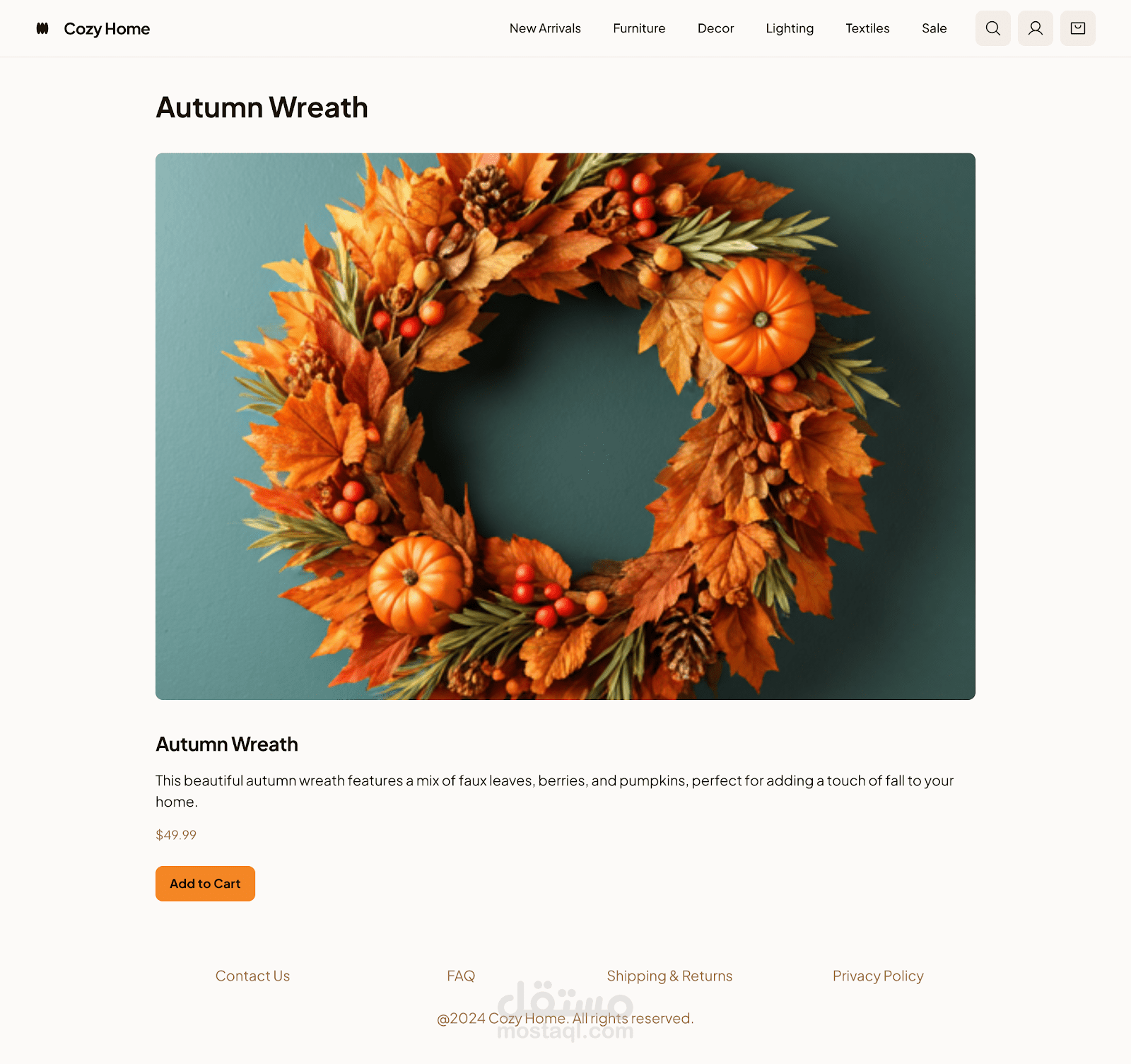Go to New Arrivals menu item

pos(545,28)
